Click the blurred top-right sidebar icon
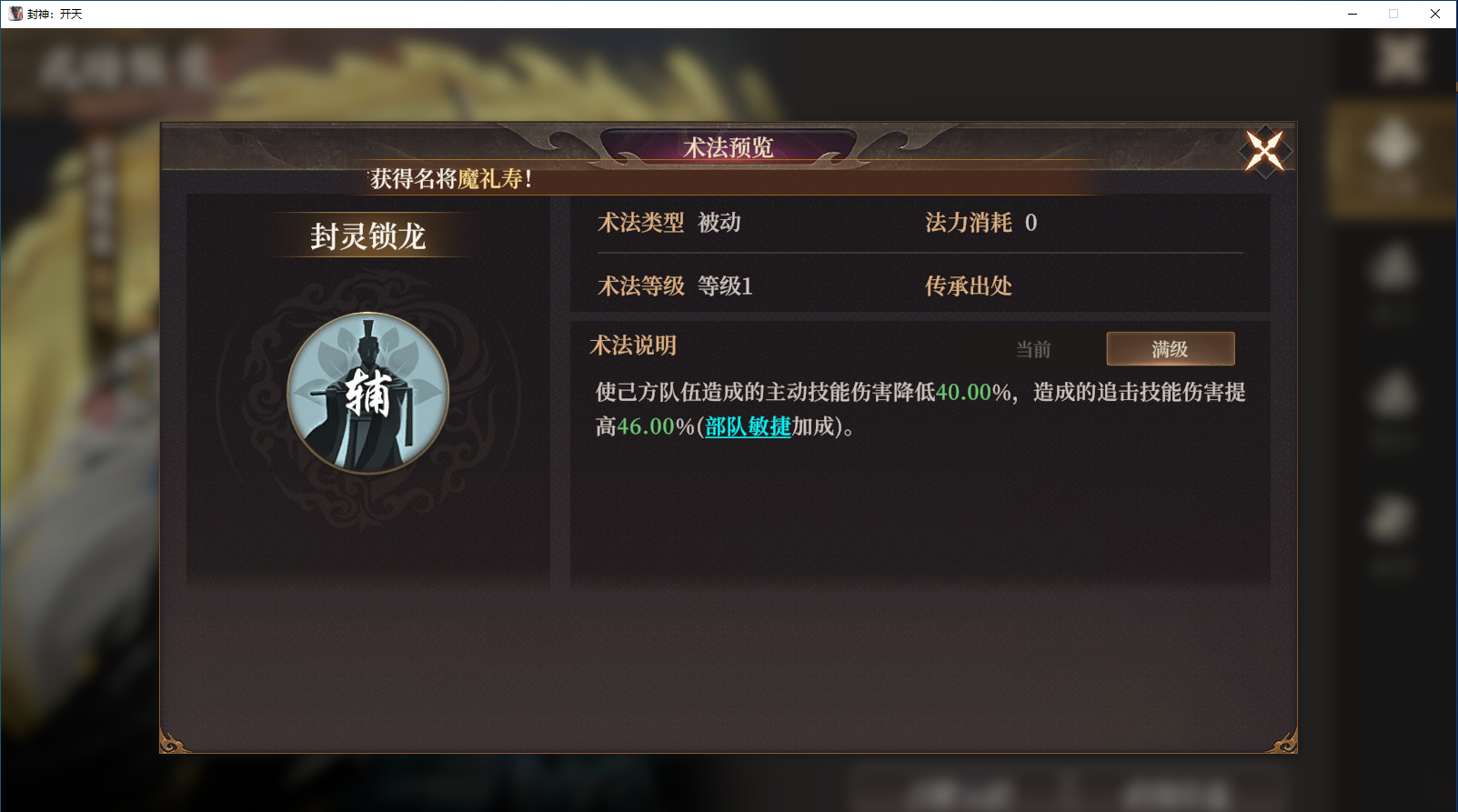1458x812 pixels. click(1399, 59)
